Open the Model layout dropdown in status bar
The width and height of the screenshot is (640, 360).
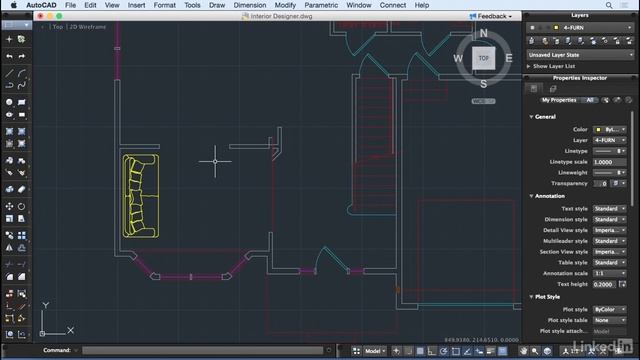(375, 351)
